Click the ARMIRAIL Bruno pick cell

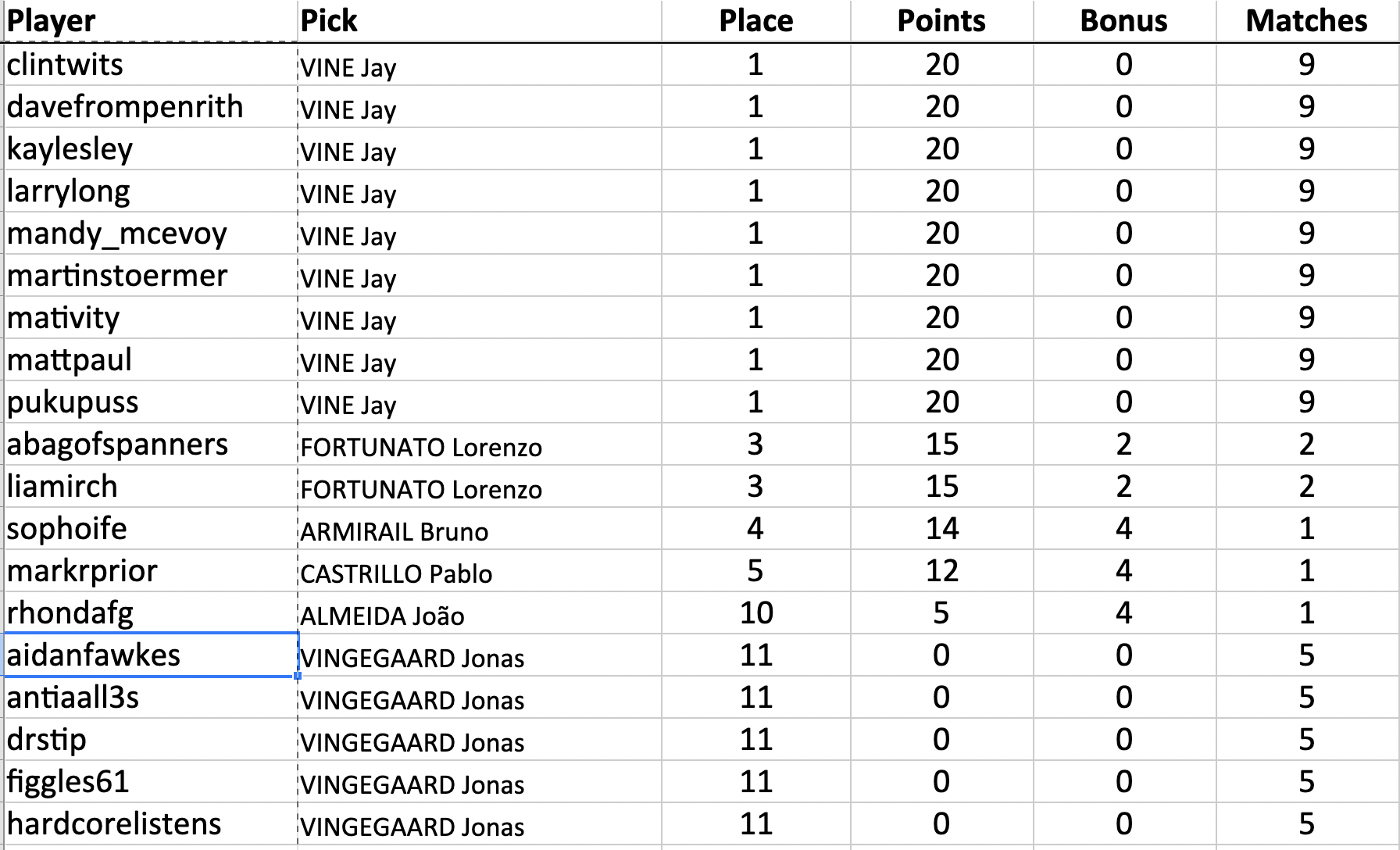pyautogui.click(x=395, y=531)
